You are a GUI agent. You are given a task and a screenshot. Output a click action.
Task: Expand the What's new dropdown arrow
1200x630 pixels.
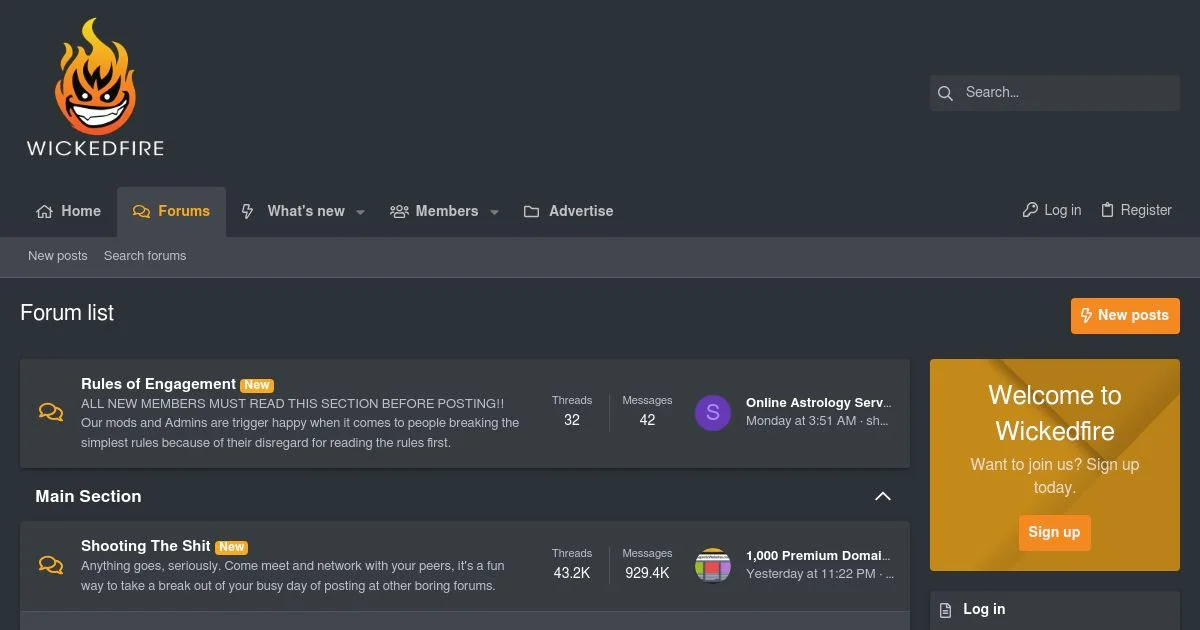click(x=361, y=212)
